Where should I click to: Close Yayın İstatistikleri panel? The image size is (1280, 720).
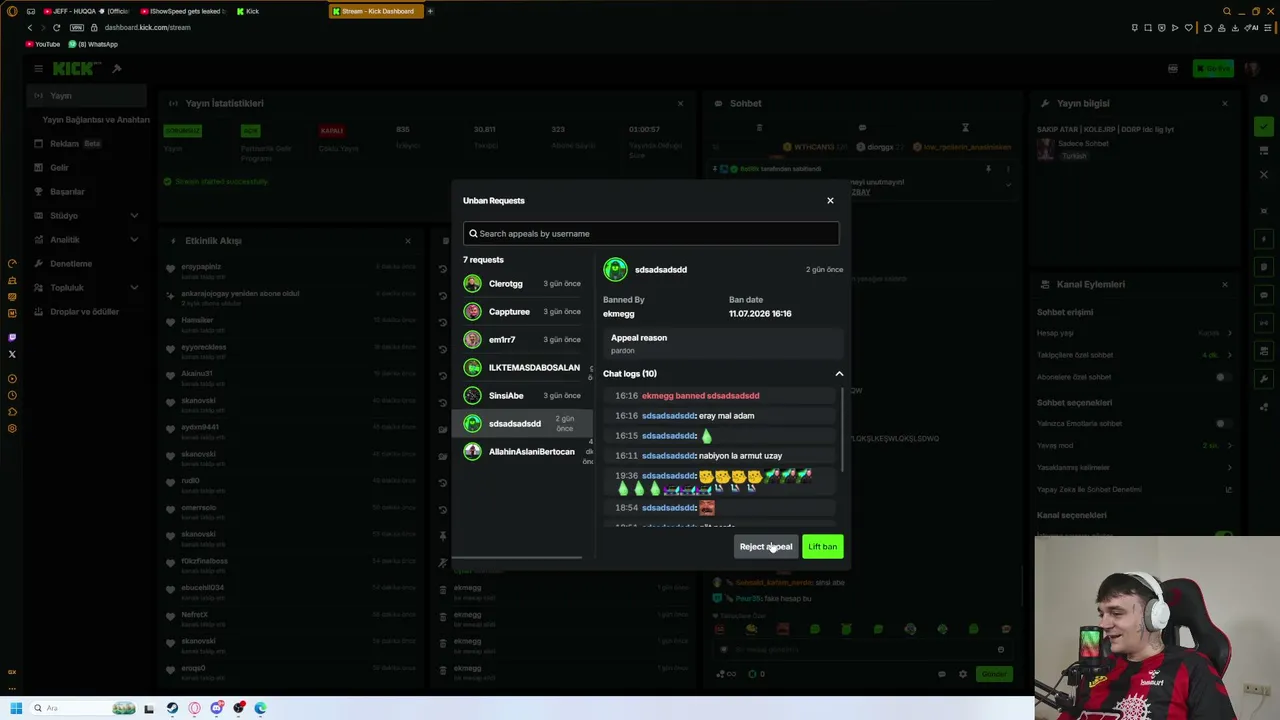680,103
